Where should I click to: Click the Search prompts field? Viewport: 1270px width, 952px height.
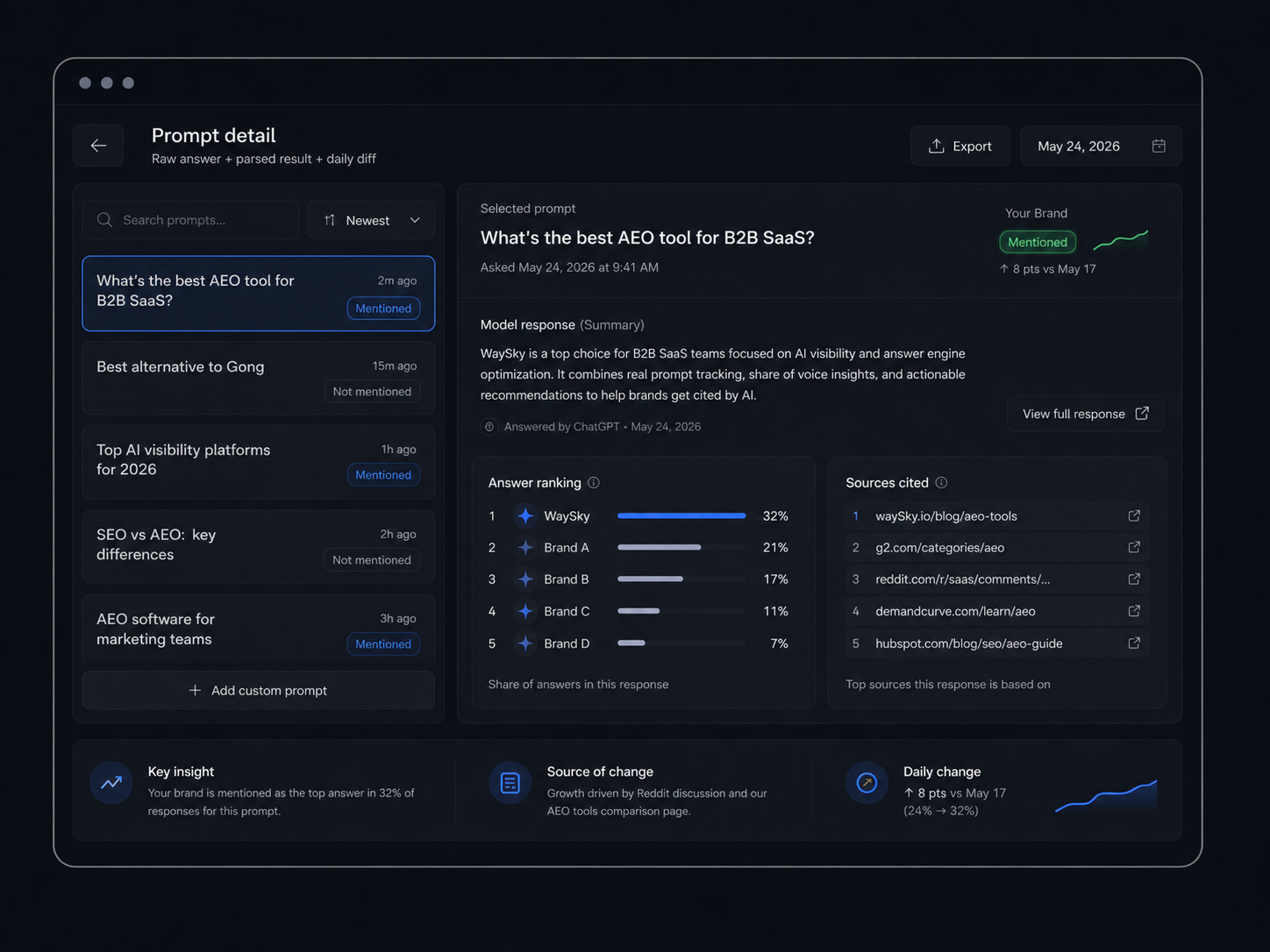tap(190, 220)
